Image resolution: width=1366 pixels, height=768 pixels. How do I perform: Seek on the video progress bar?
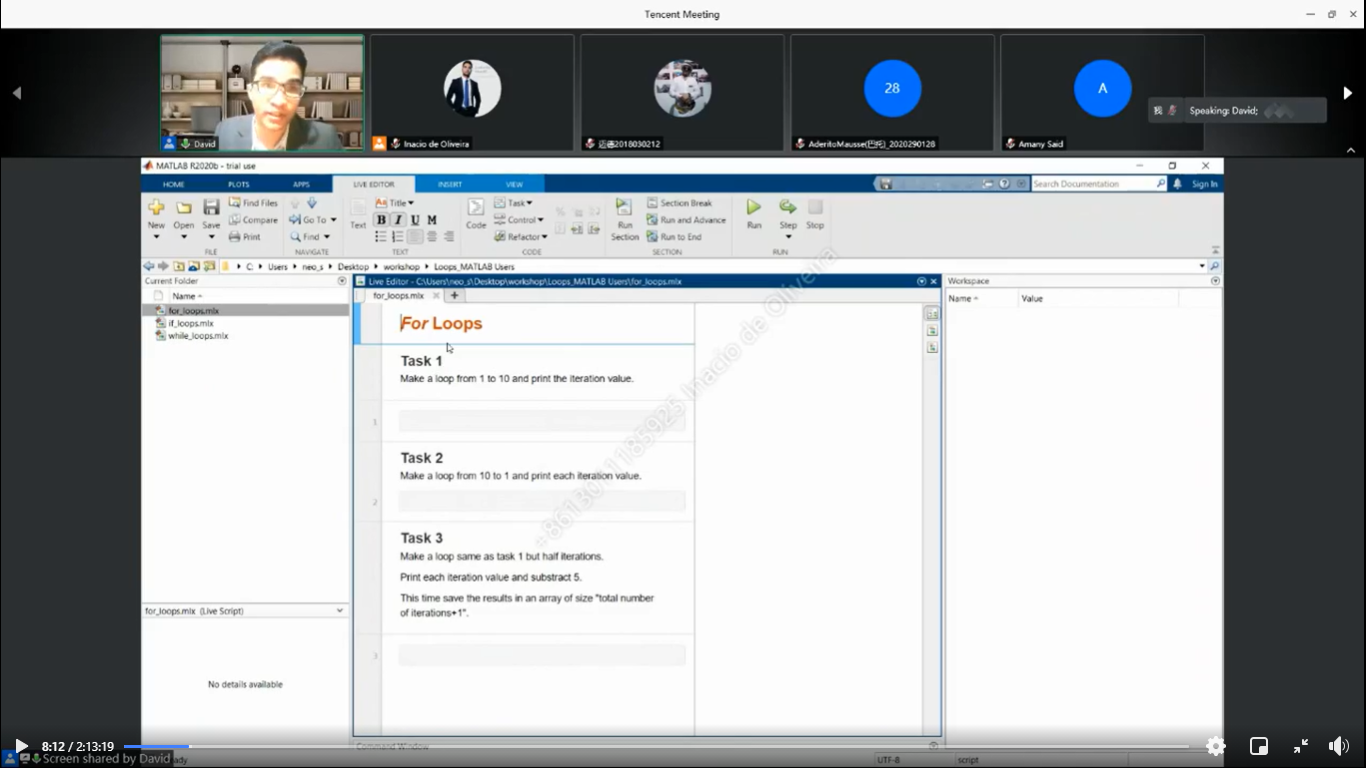click(600, 746)
